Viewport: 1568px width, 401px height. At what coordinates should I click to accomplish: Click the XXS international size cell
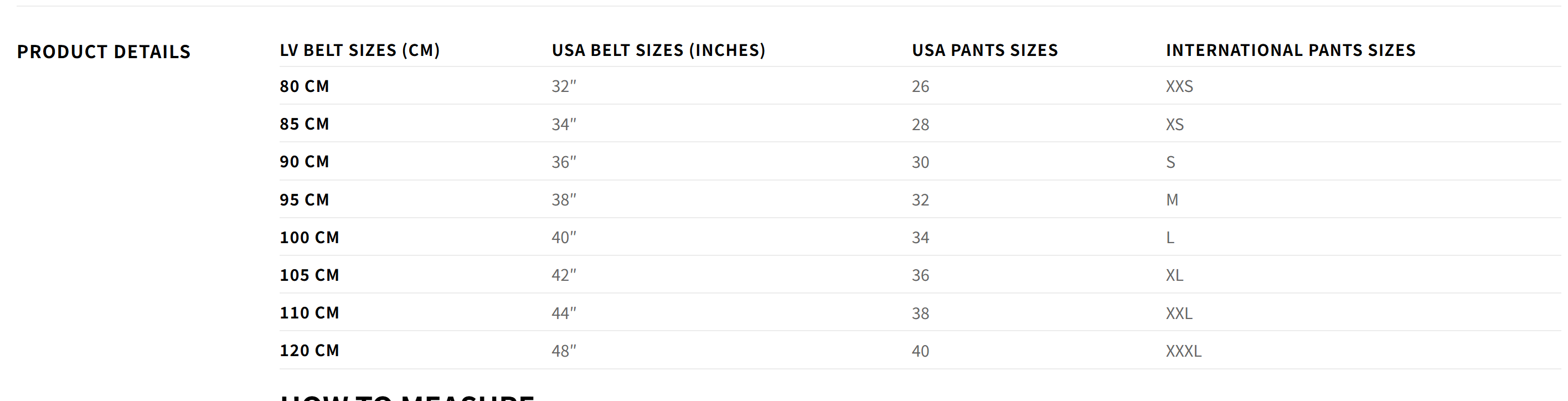[x=1179, y=86]
